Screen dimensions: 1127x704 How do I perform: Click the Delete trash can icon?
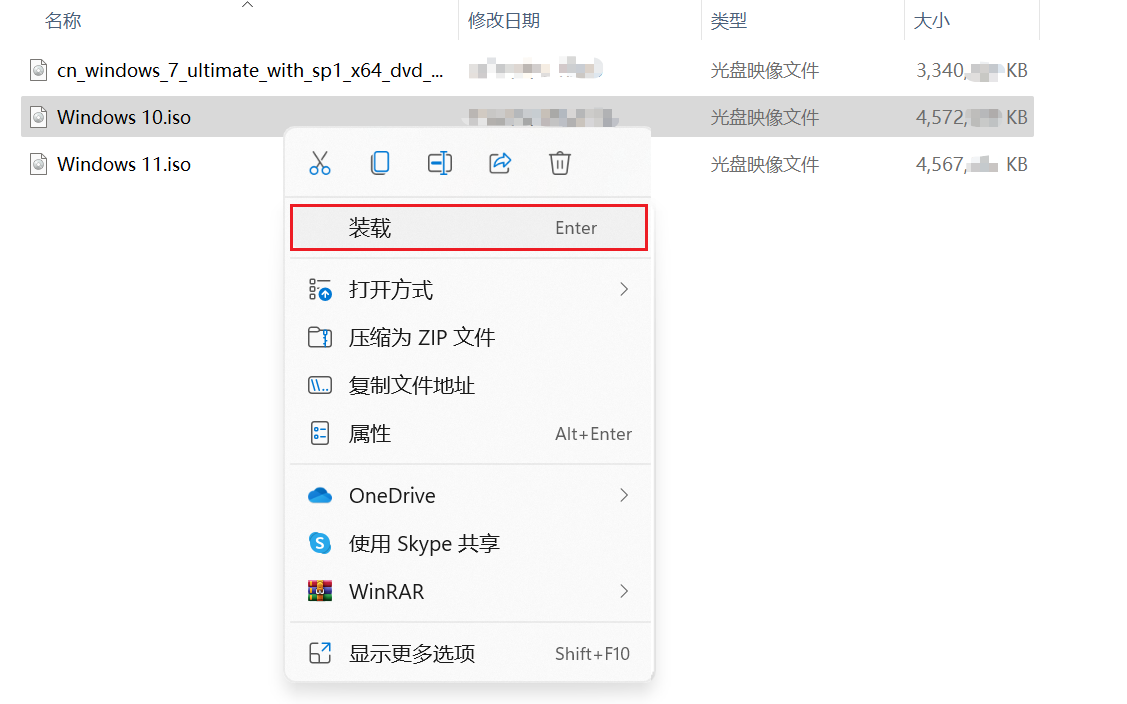[x=560, y=163]
